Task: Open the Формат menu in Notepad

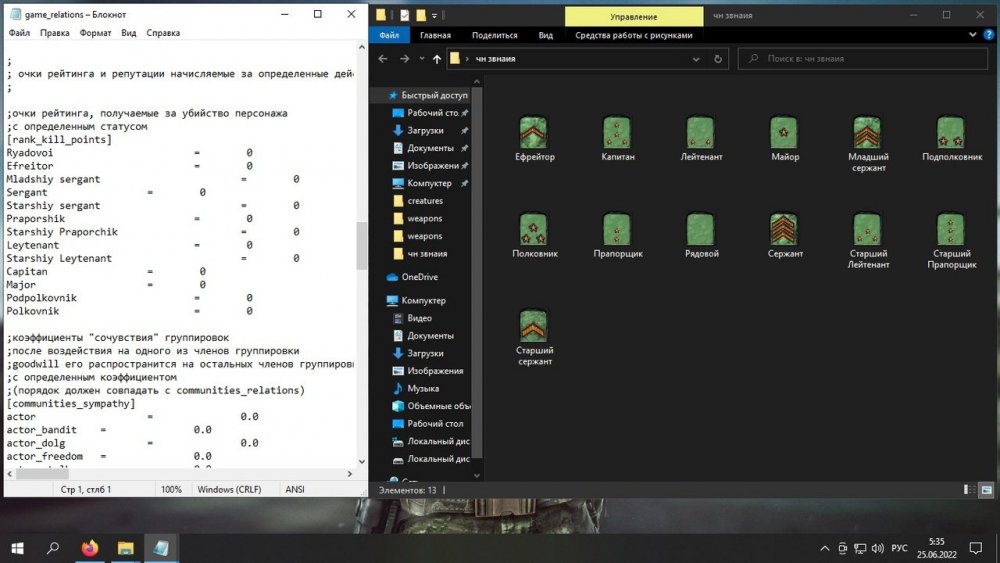Action: (95, 33)
